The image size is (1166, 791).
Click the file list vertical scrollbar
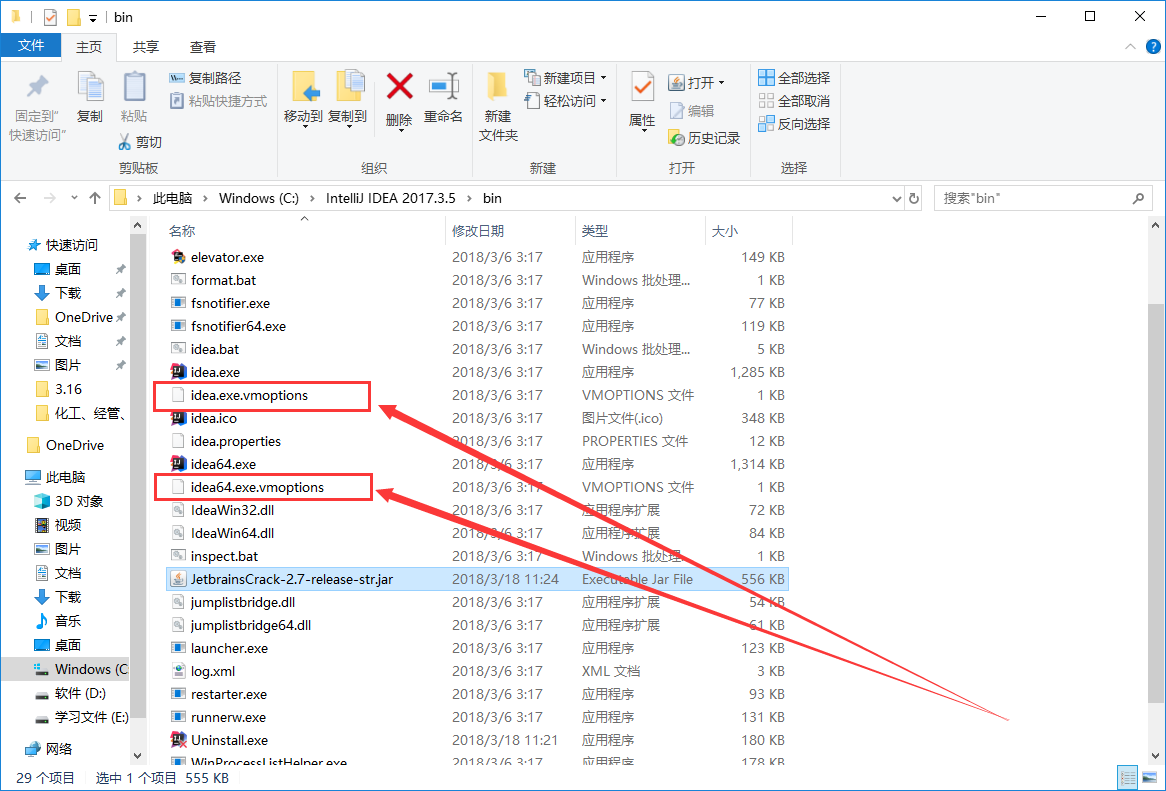1156,502
